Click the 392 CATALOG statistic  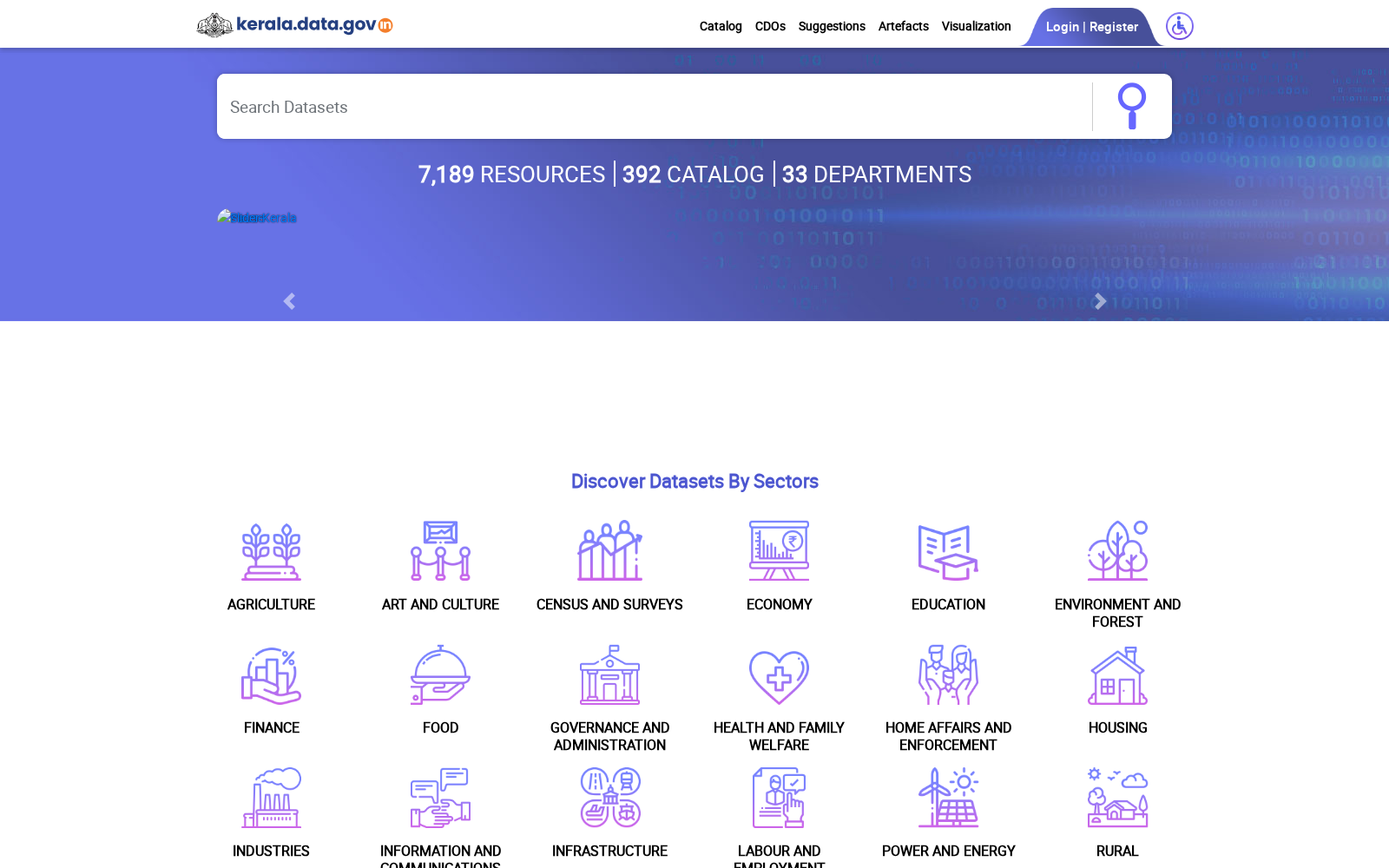pos(693,174)
